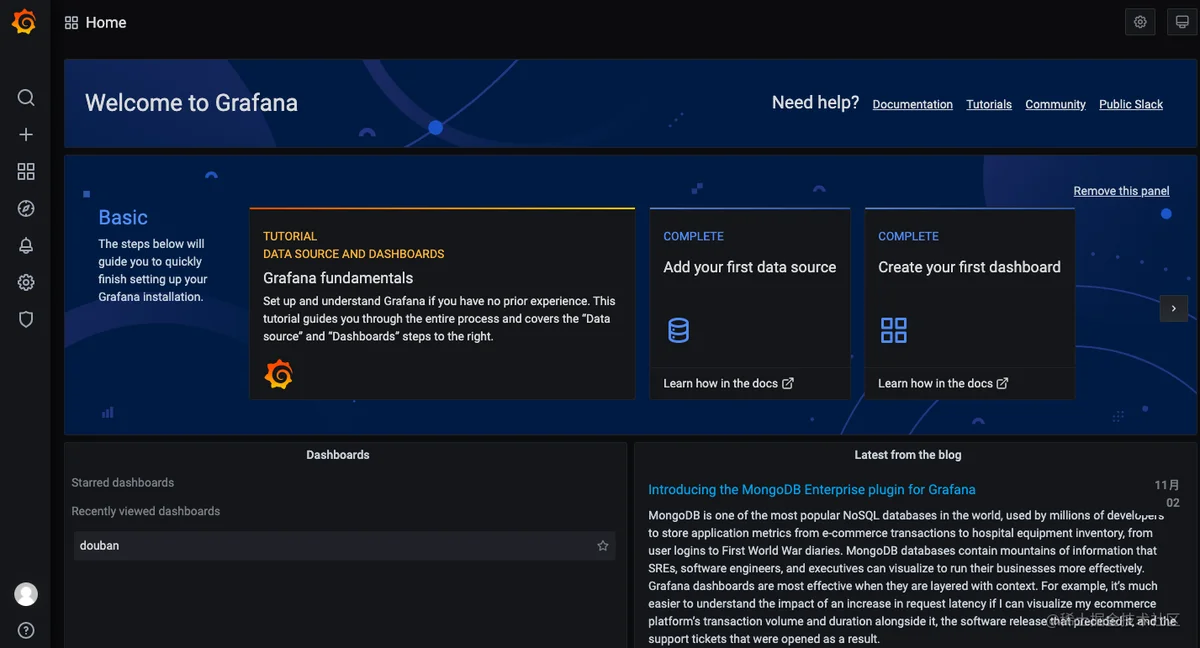This screenshot has height=648, width=1200.
Task: Click the Grafana logo in the sidebar
Action: (24, 22)
